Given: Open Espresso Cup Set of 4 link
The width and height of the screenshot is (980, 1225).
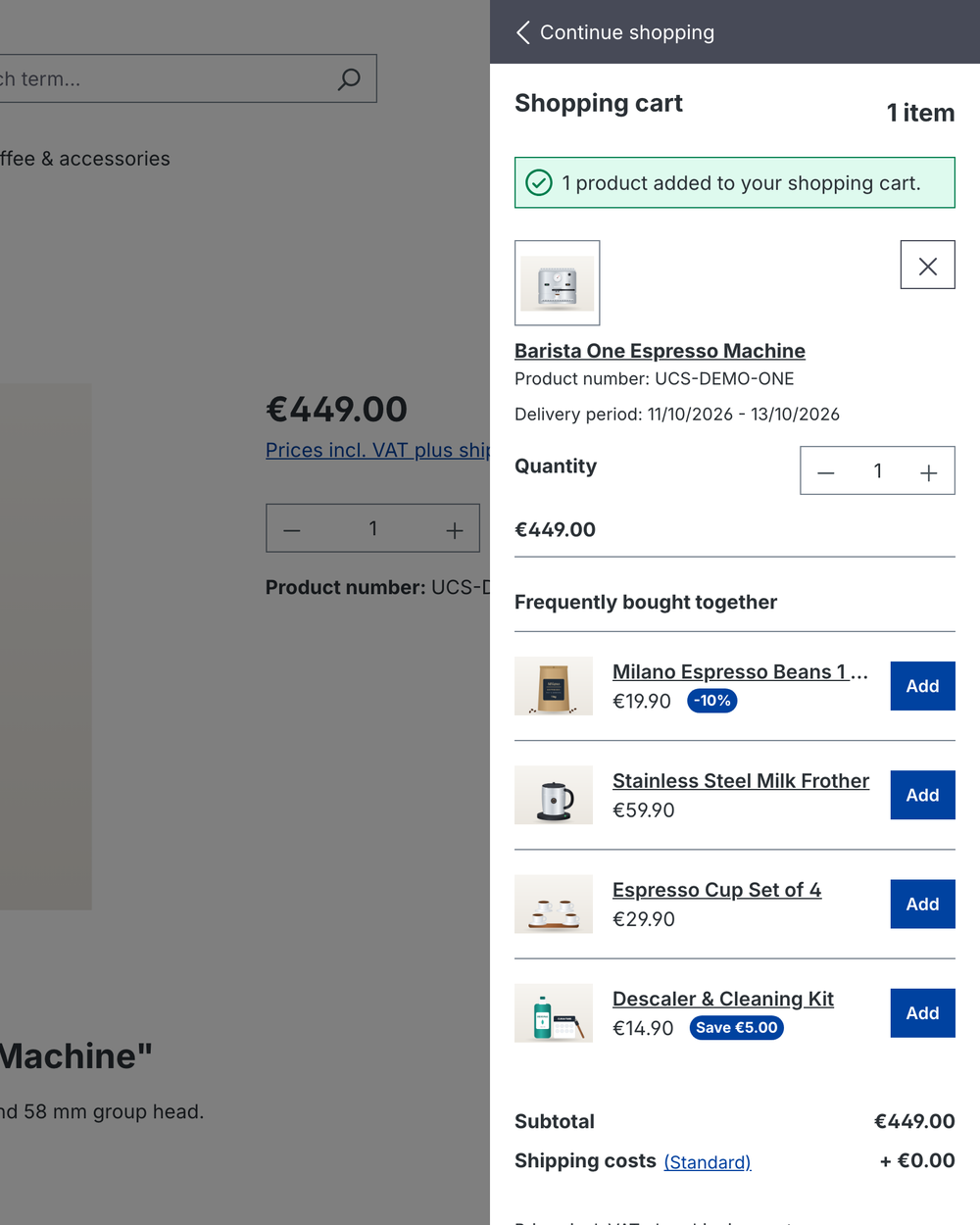Looking at the screenshot, I should [x=717, y=890].
